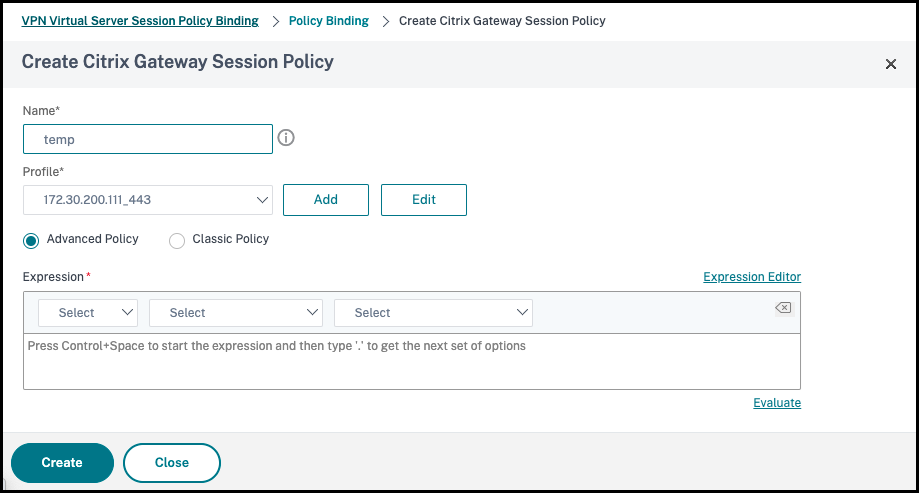Select the Advanced Policy radio button
Viewport: 919px width, 493px height.
[31, 240]
